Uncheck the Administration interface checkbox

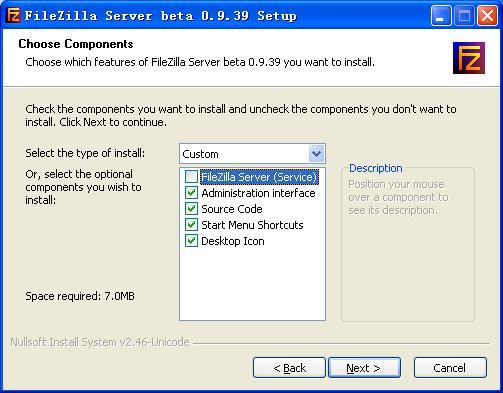(191, 193)
